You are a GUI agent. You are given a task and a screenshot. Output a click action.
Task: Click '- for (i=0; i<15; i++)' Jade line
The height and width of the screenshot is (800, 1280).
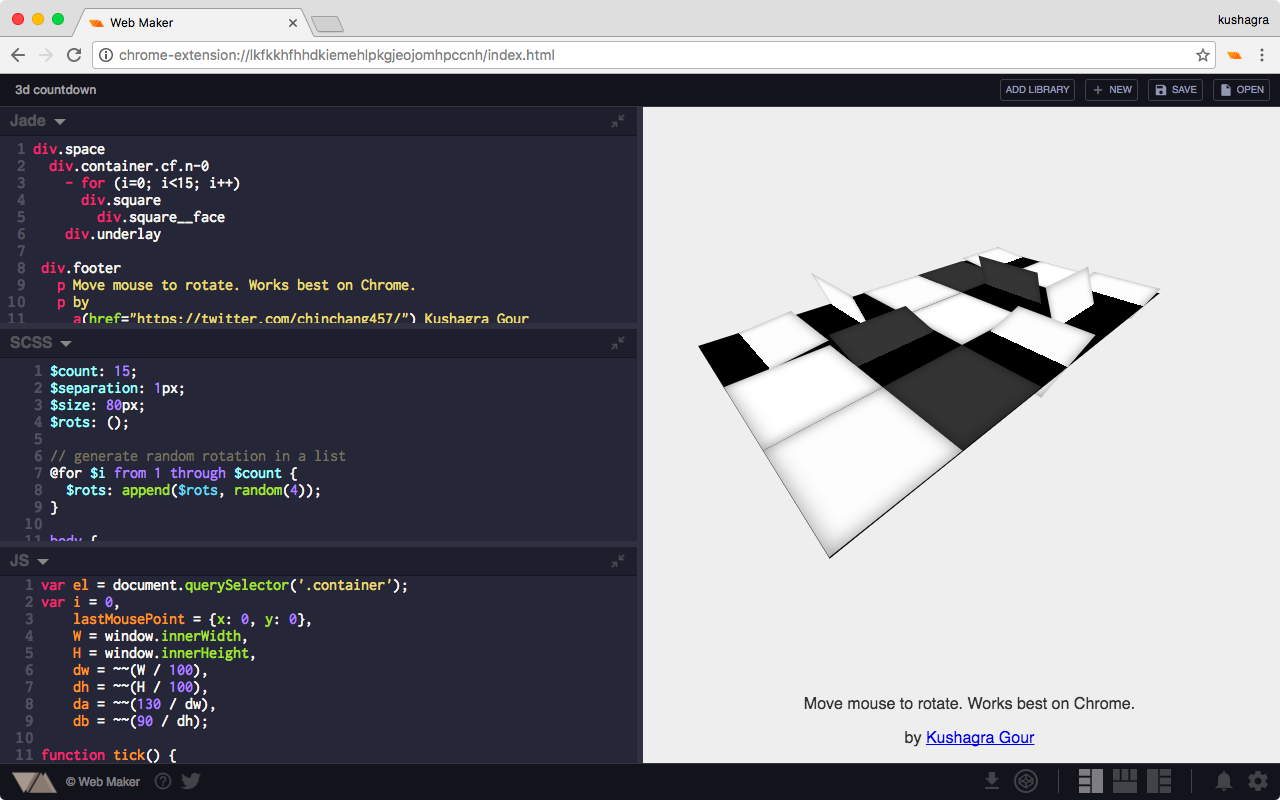click(x=153, y=184)
